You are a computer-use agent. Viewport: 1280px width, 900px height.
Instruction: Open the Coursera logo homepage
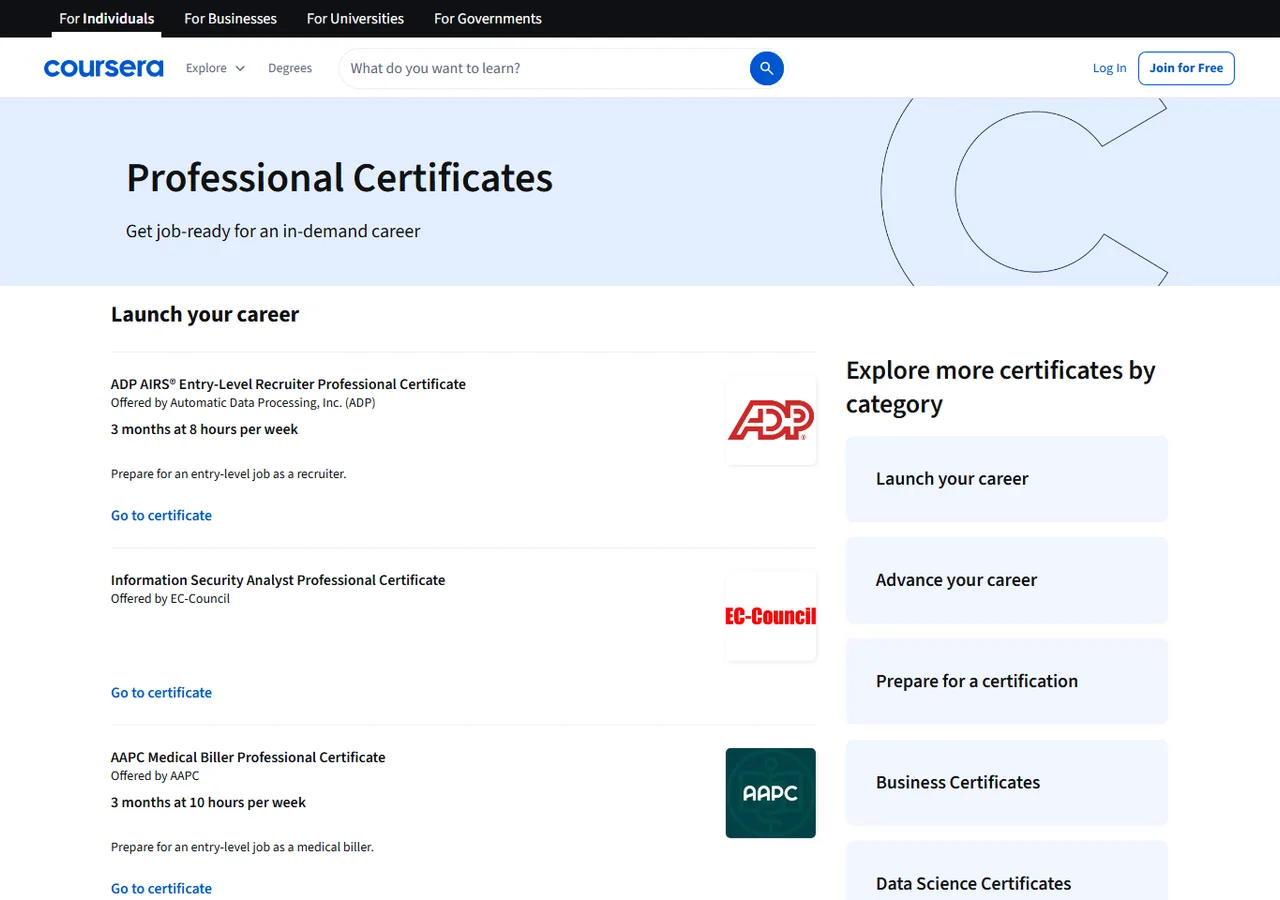(x=104, y=68)
